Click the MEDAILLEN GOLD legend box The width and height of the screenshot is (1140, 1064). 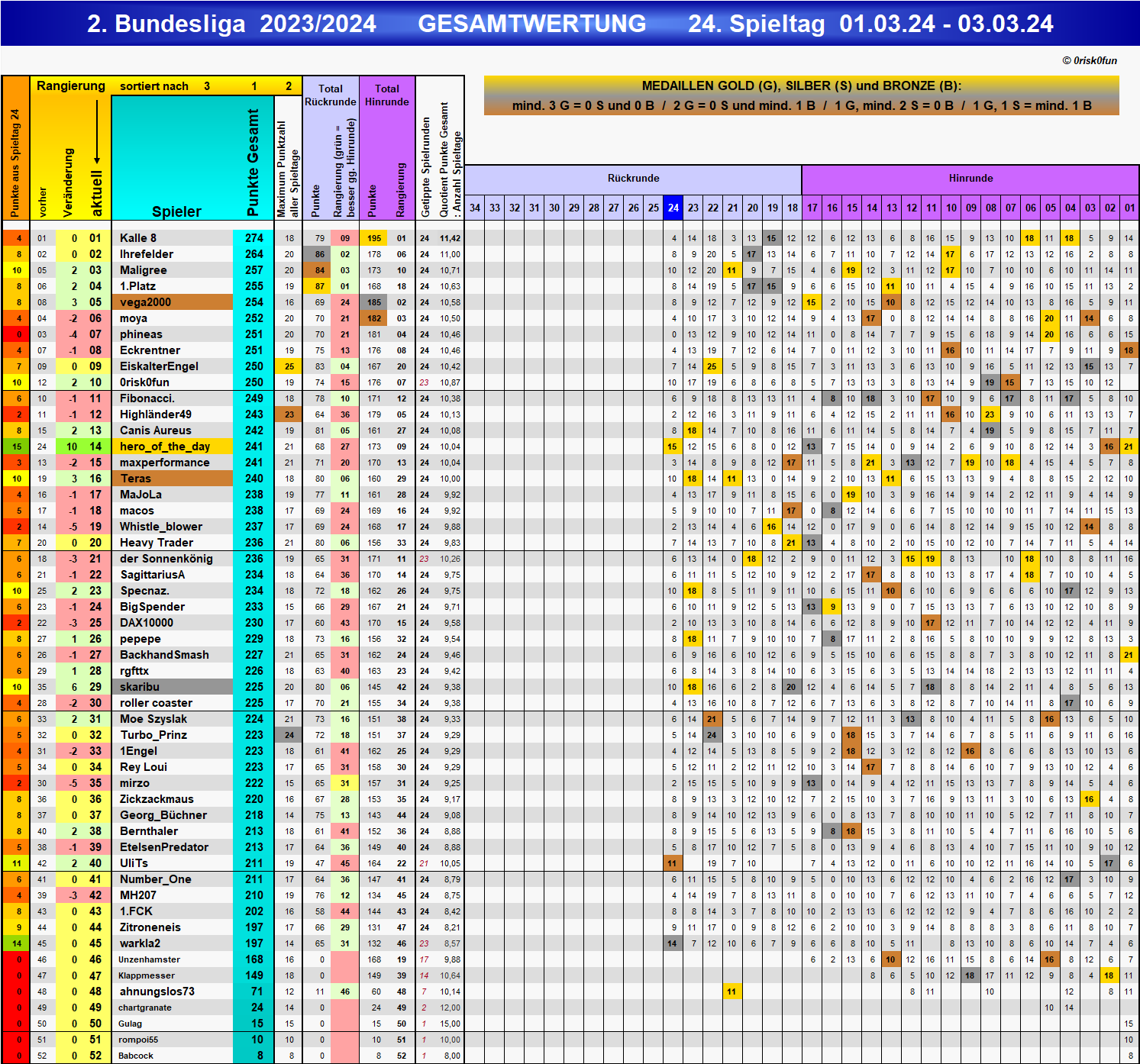pos(802,95)
